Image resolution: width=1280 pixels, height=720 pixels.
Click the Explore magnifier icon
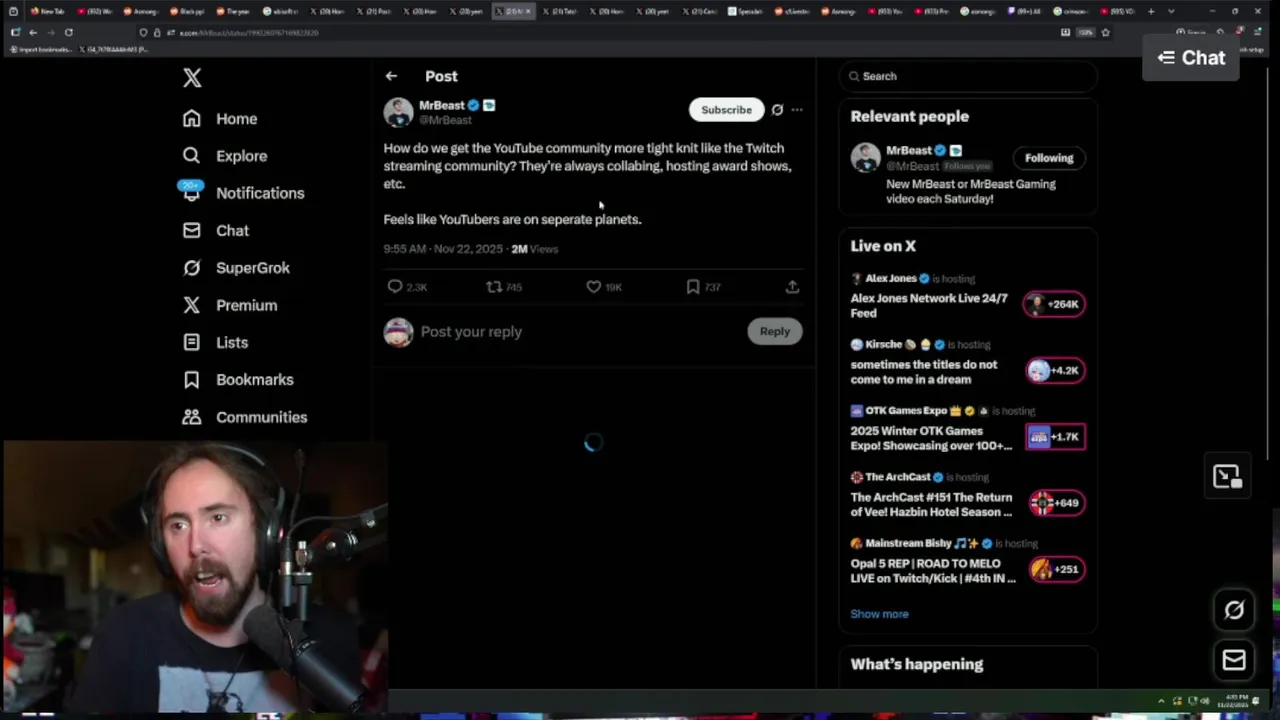(192, 156)
